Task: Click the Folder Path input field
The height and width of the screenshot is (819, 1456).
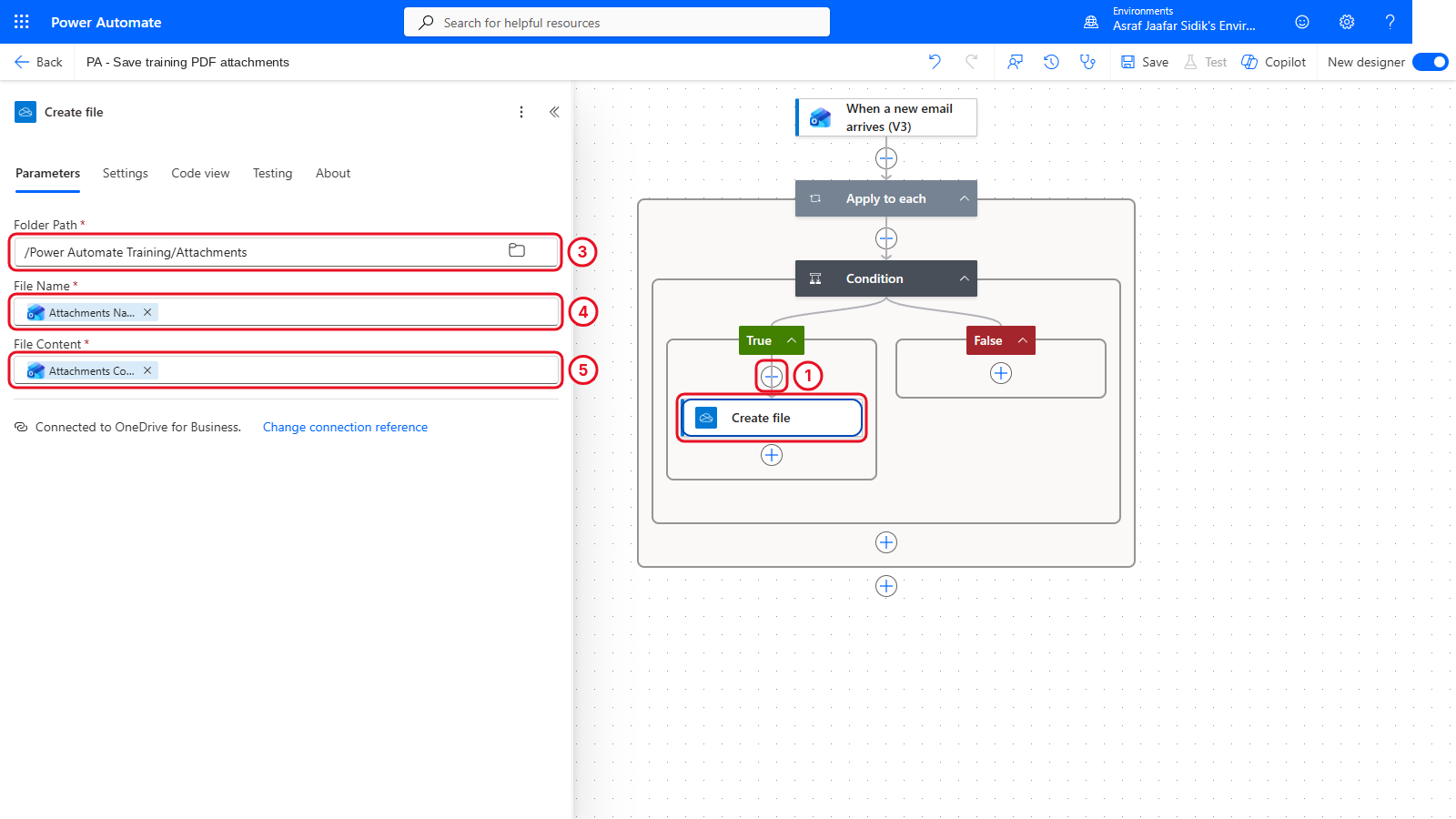Action: point(286,252)
